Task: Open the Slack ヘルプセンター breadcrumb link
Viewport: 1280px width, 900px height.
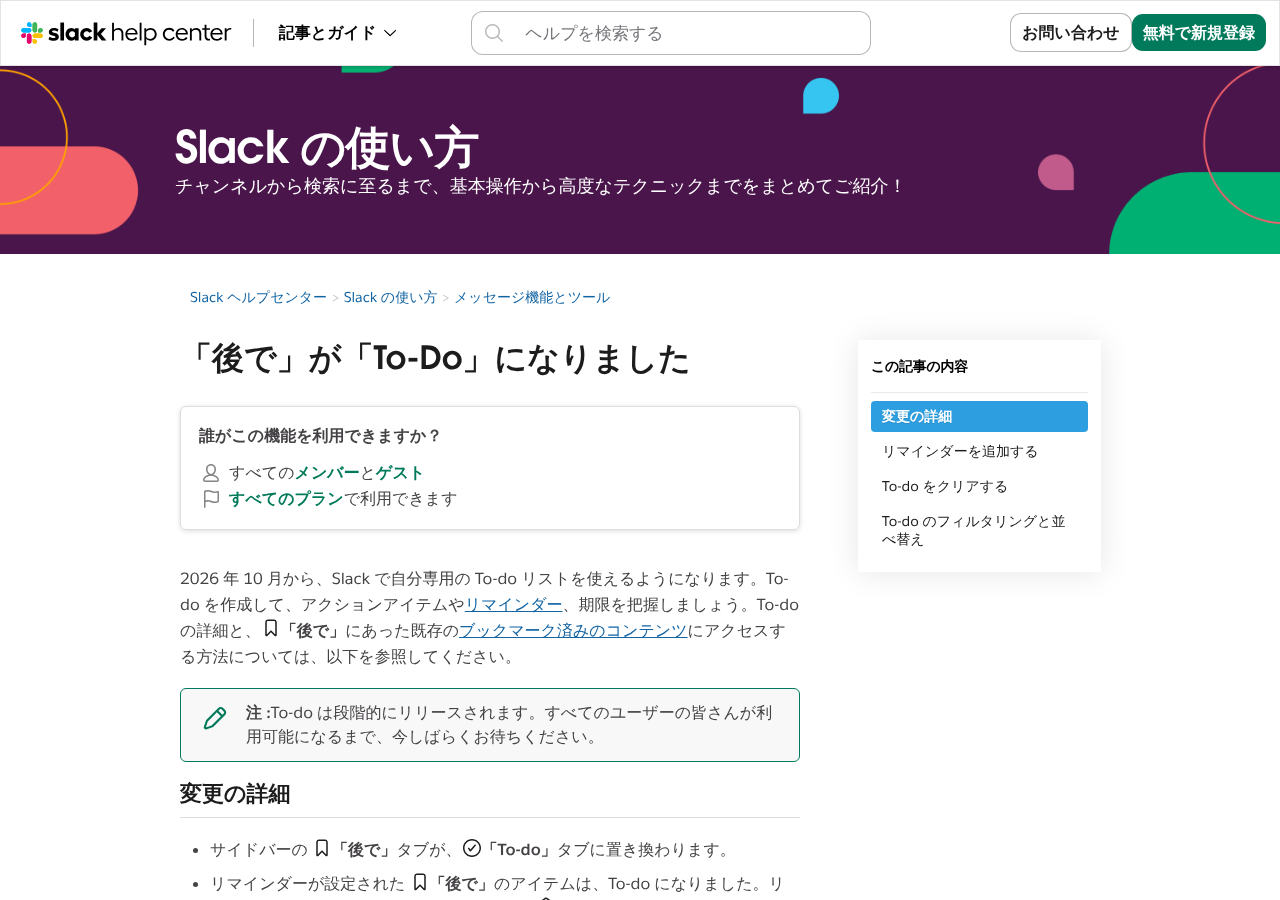Action: pyautogui.click(x=258, y=297)
